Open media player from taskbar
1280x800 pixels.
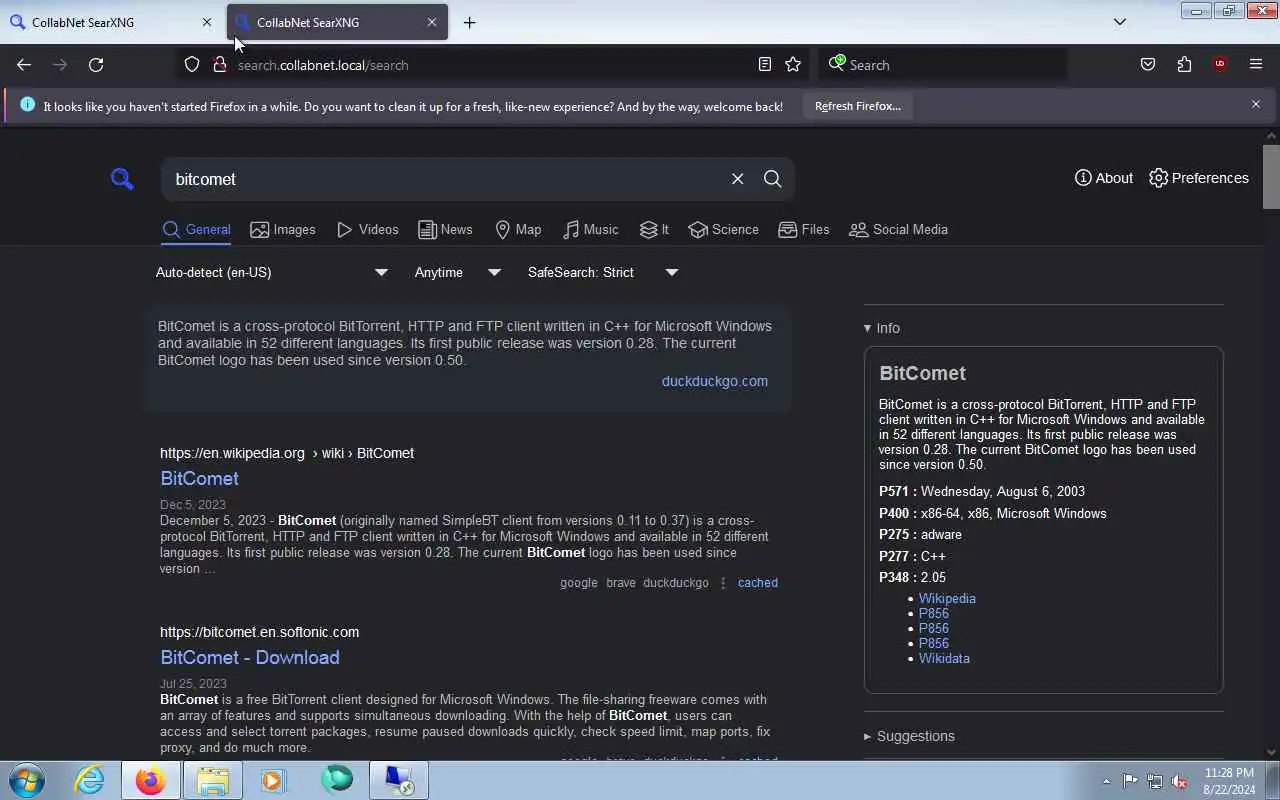click(x=273, y=780)
